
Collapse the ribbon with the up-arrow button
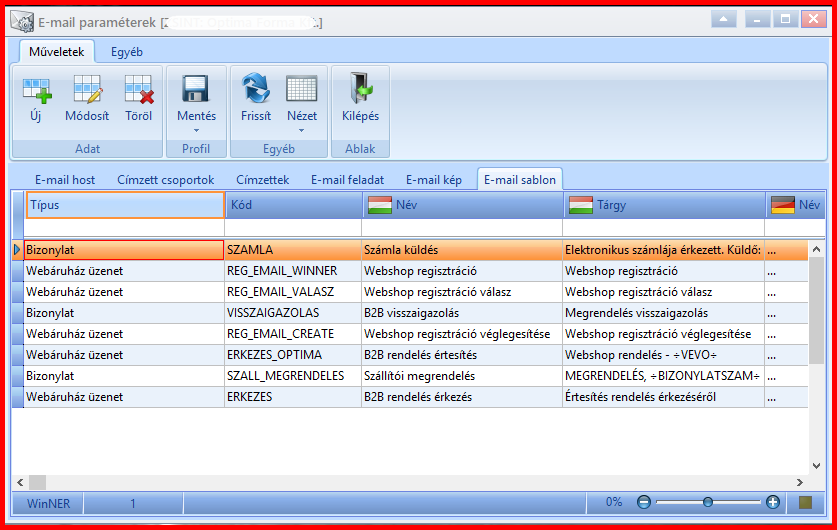click(x=723, y=19)
